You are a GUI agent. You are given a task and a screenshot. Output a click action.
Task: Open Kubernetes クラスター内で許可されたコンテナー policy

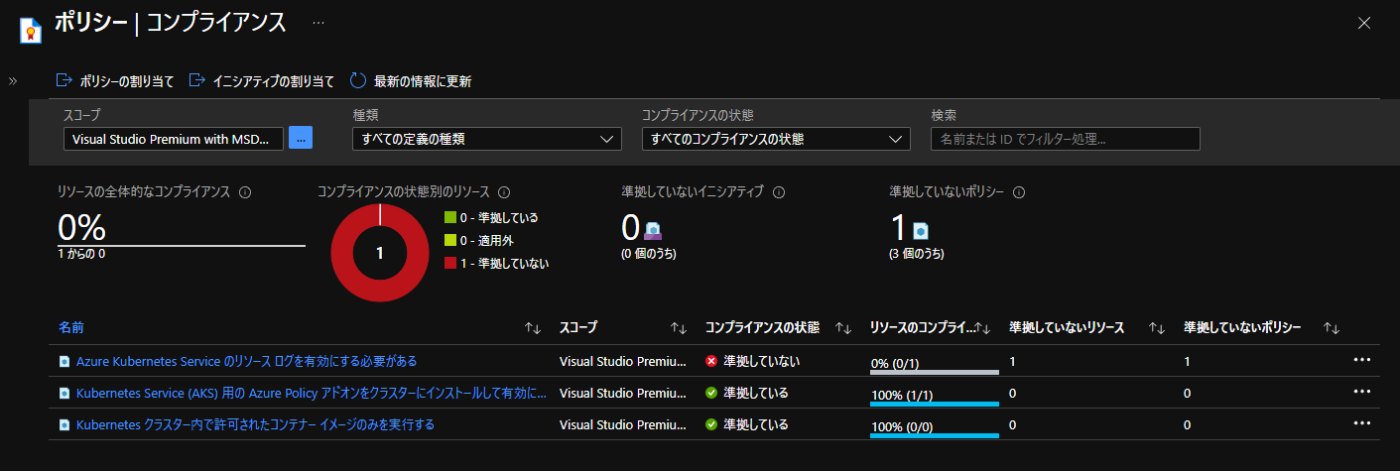coord(255,425)
